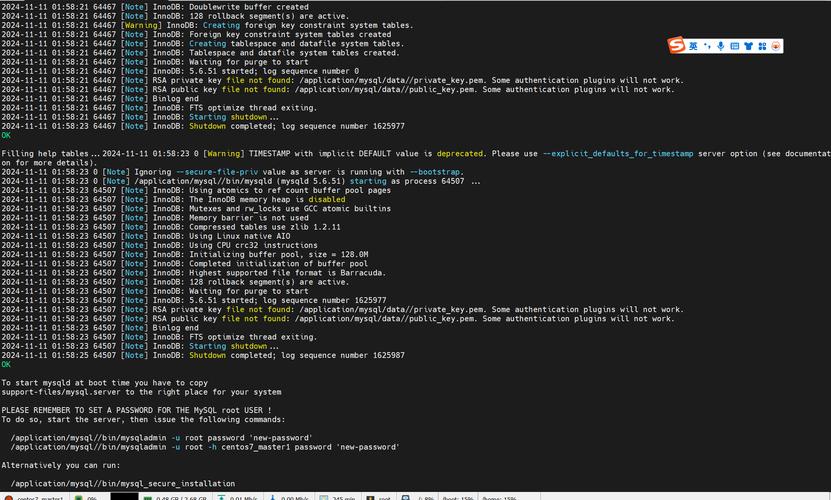Viewport: 831px width, 500px height.
Task: Click 'To start mysqld at boot time' line
Action: coord(104,383)
